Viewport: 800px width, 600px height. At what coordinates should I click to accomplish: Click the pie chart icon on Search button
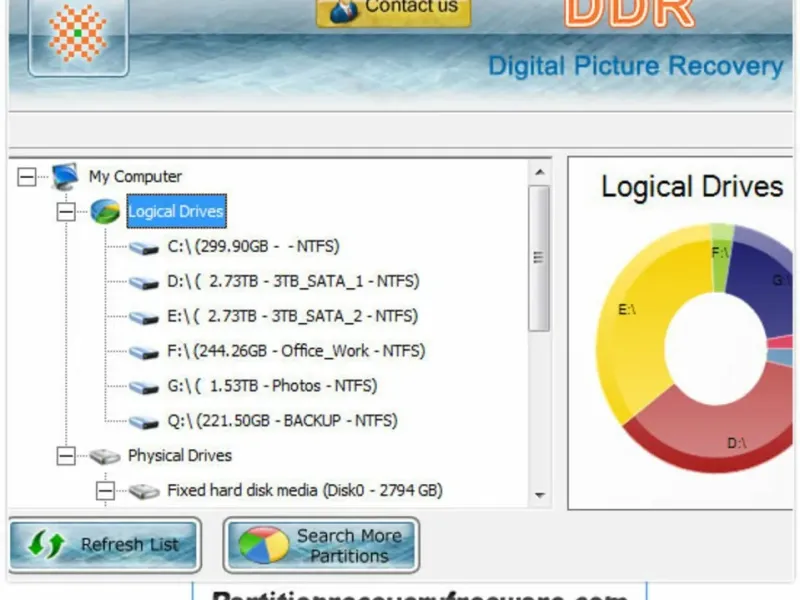click(263, 544)
